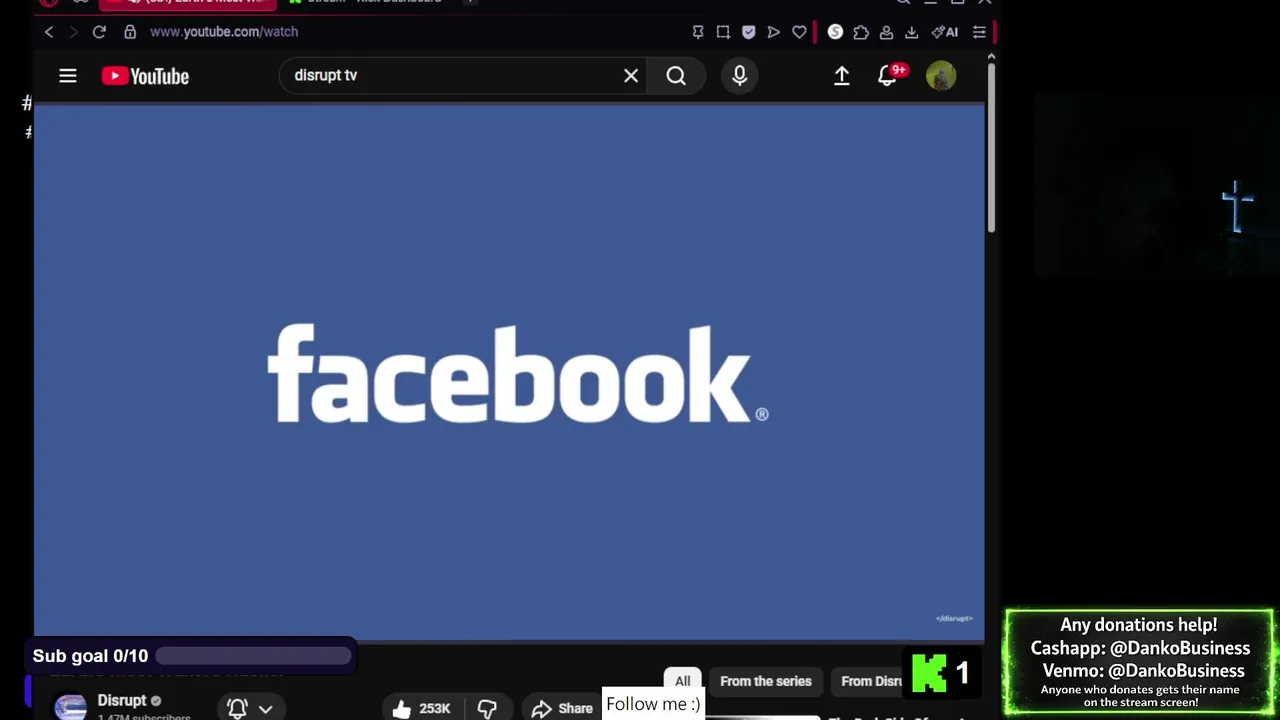Open the account avatar menu

(x=941, y=76)
